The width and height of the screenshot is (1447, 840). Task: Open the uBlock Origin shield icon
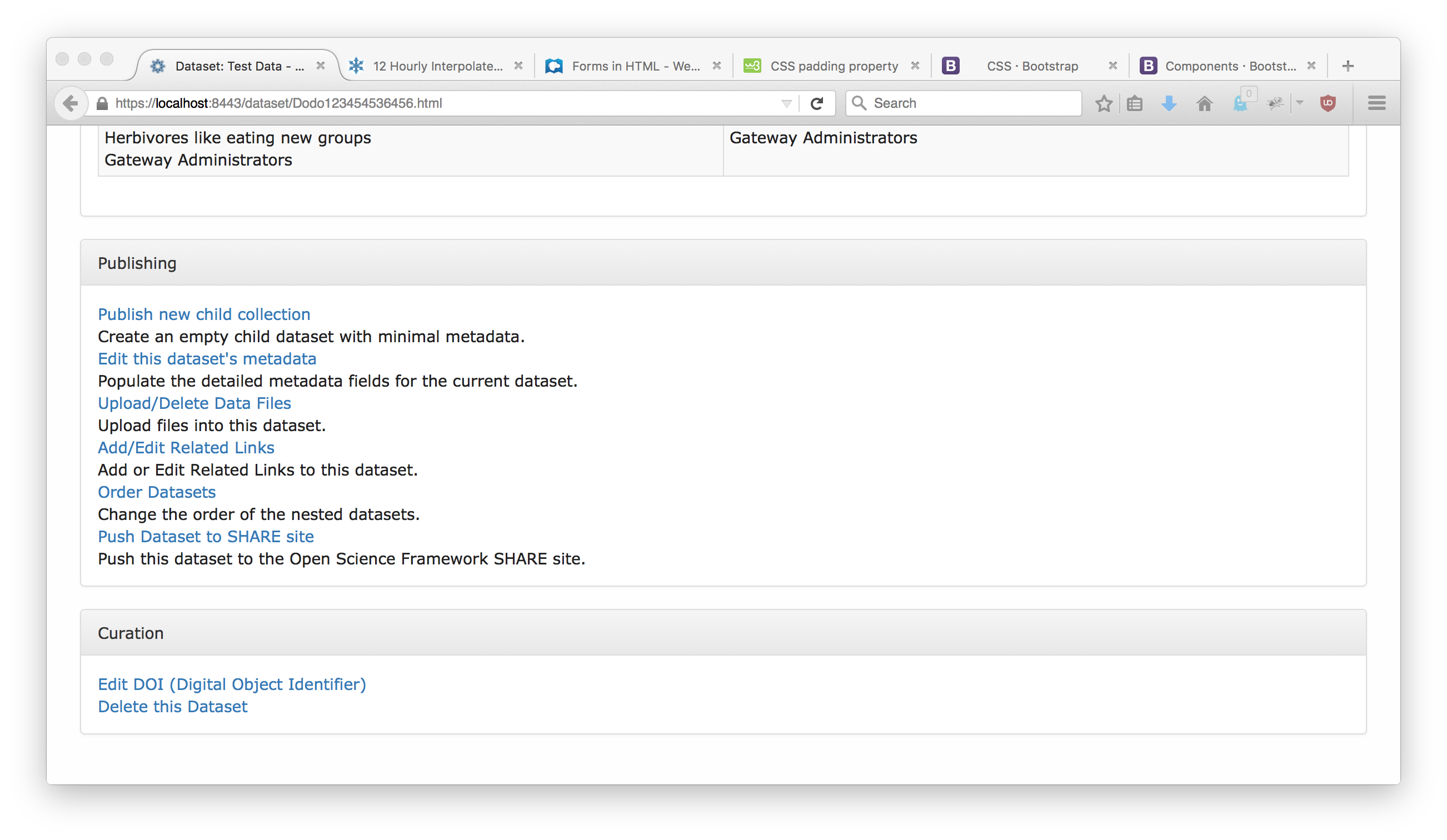[x=1328, y=103]
